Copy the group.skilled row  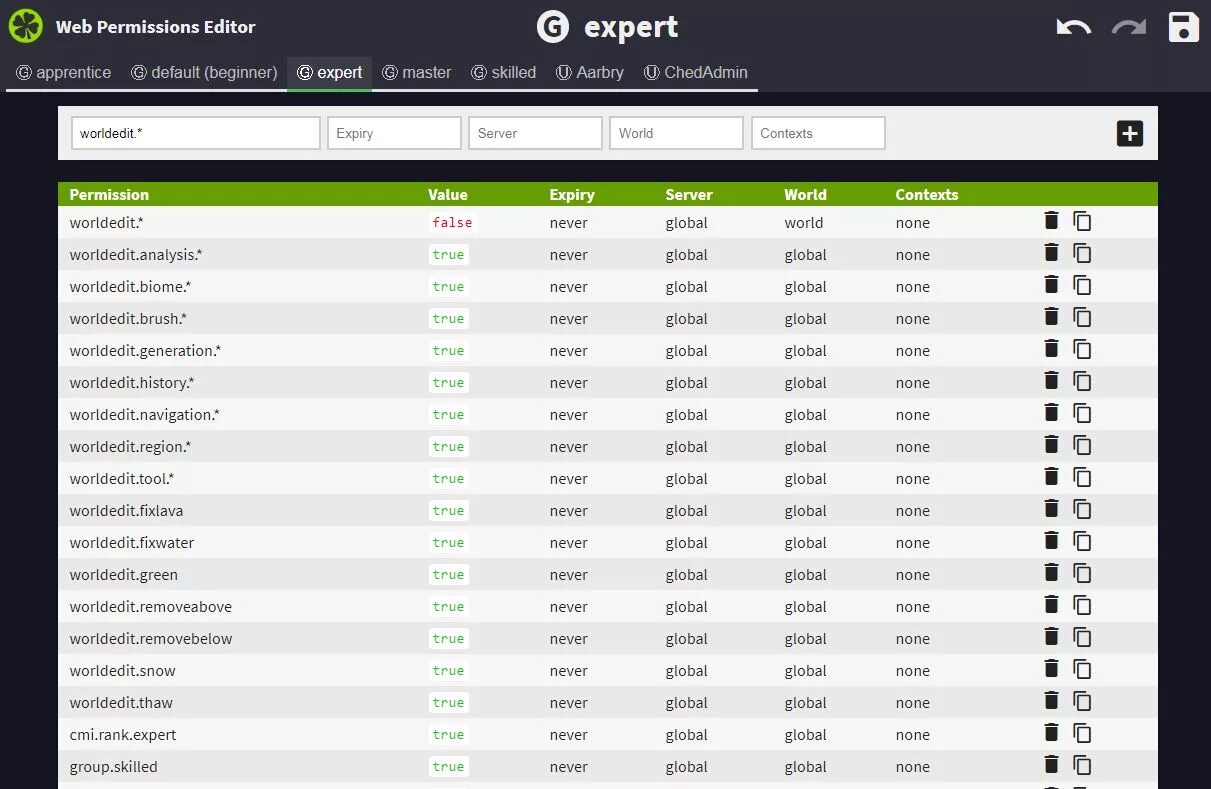(x=1082, y=765)
